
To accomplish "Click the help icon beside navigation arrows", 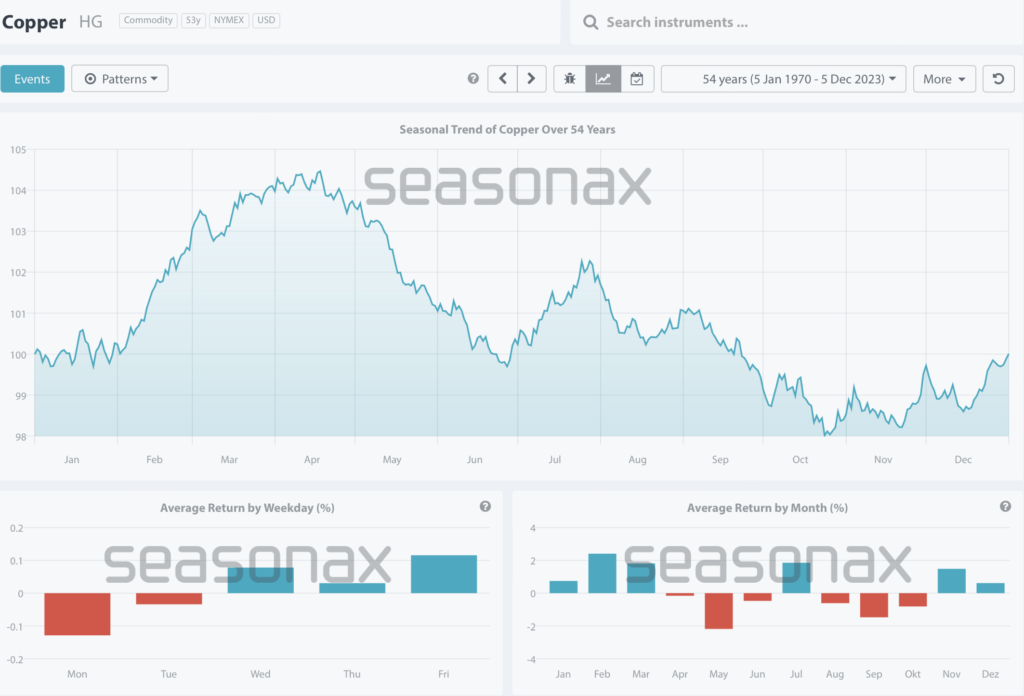I will (x=473, y=79).
